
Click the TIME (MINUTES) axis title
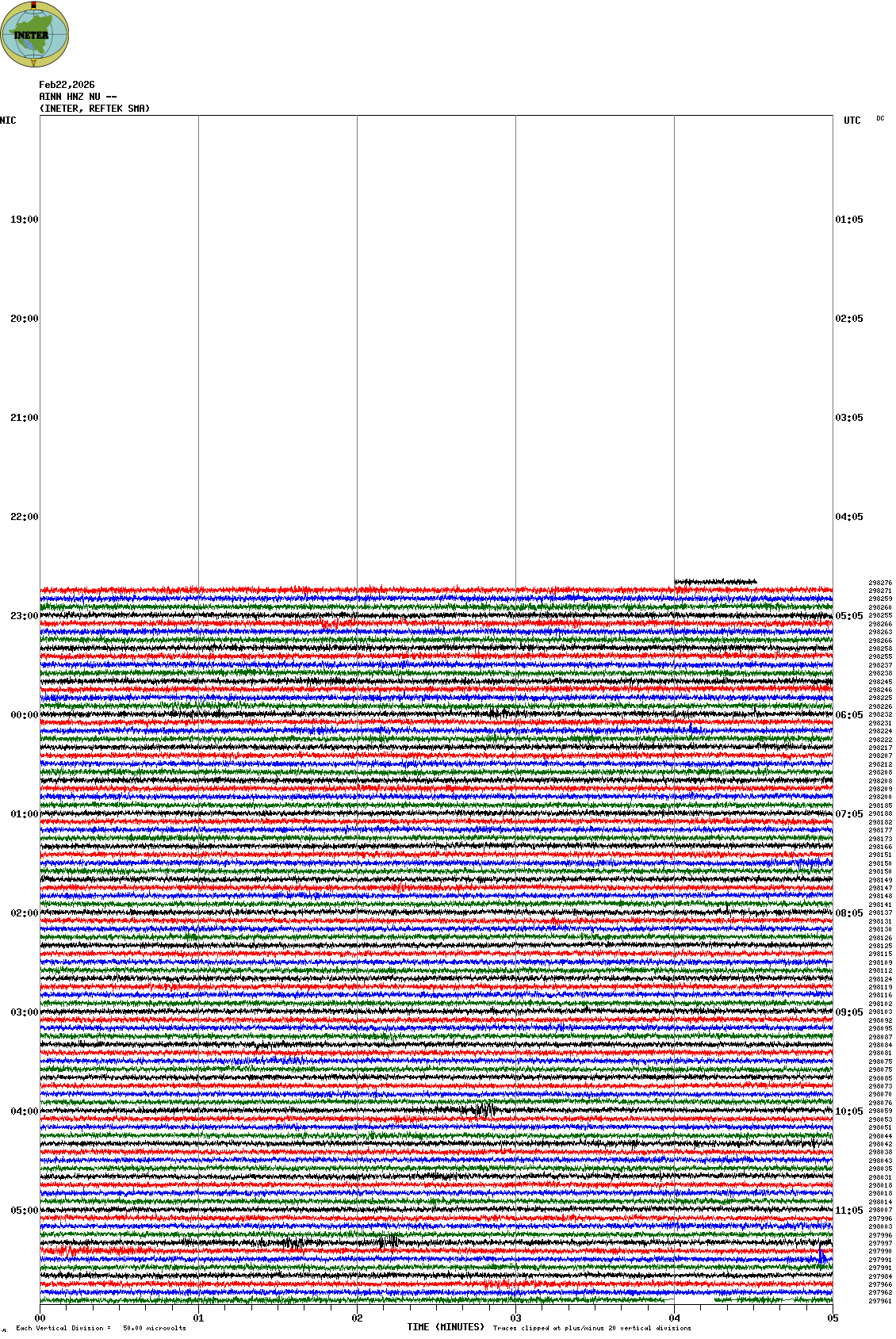(446, 1327)
